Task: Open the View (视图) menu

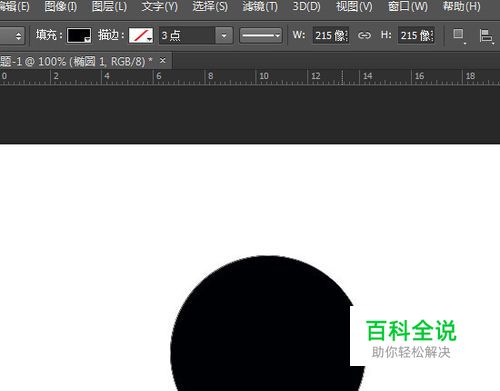Action: tap(354, 6)
